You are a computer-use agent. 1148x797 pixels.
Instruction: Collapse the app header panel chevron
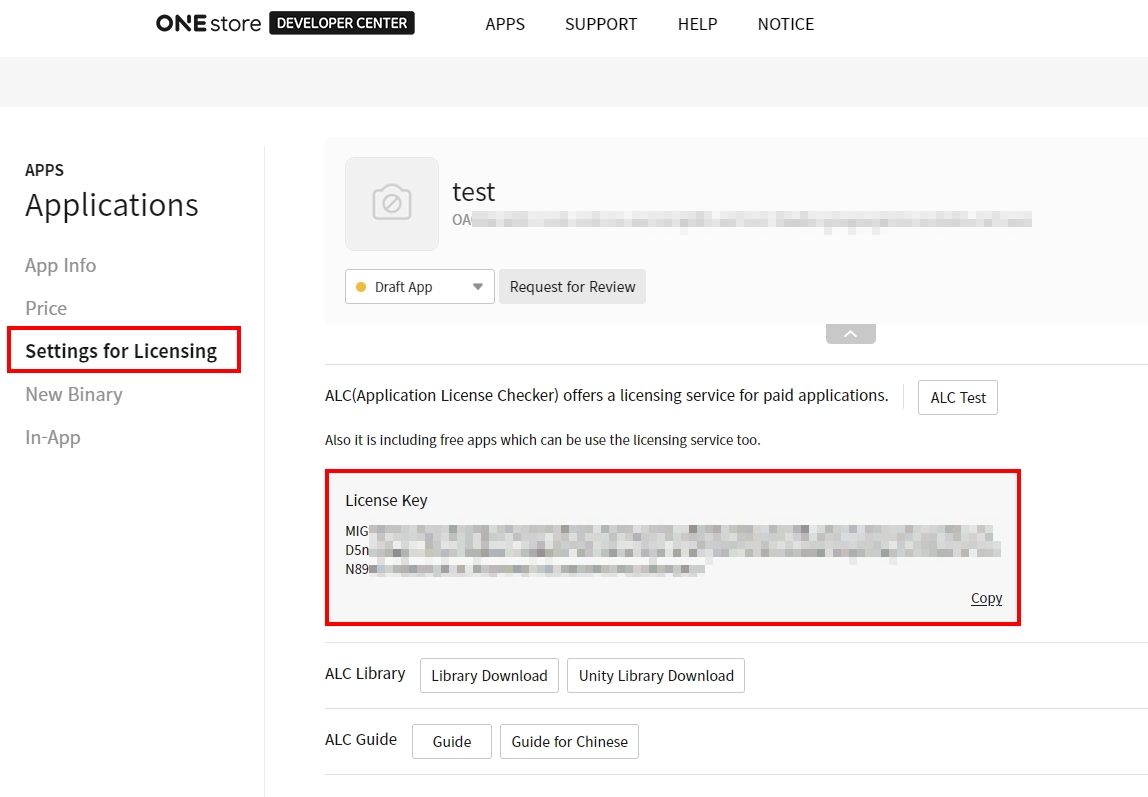point(851,335)
